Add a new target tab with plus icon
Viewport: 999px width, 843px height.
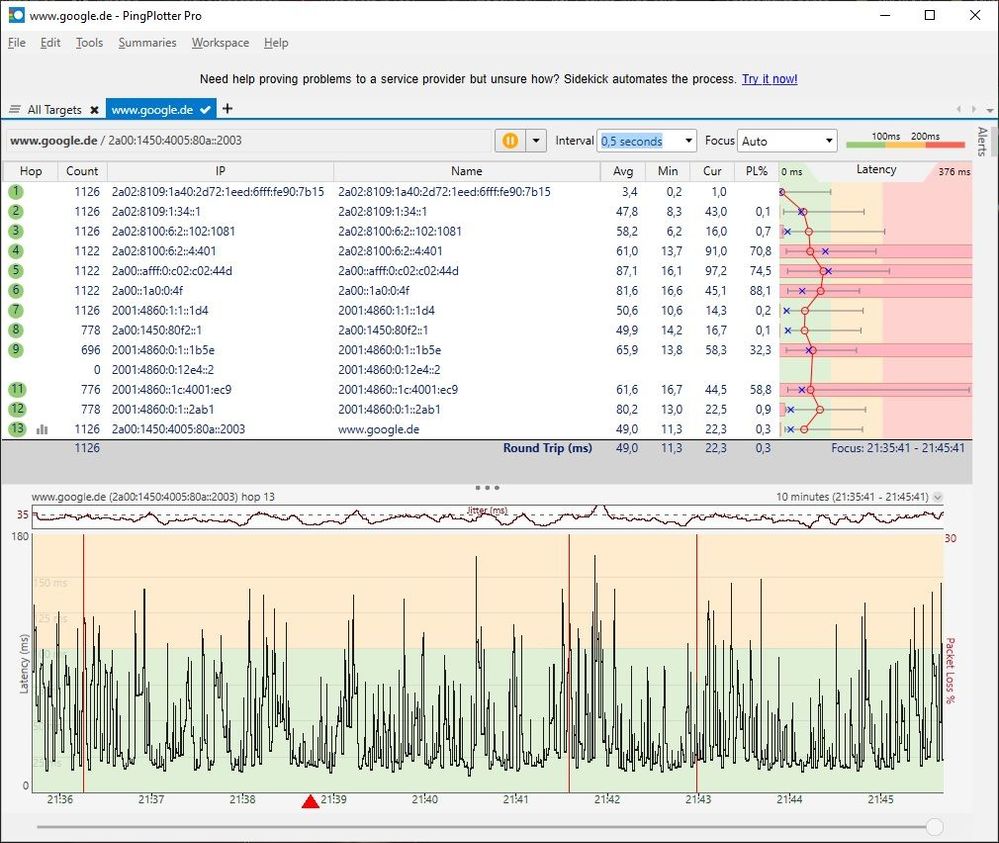tap(227, 109)
